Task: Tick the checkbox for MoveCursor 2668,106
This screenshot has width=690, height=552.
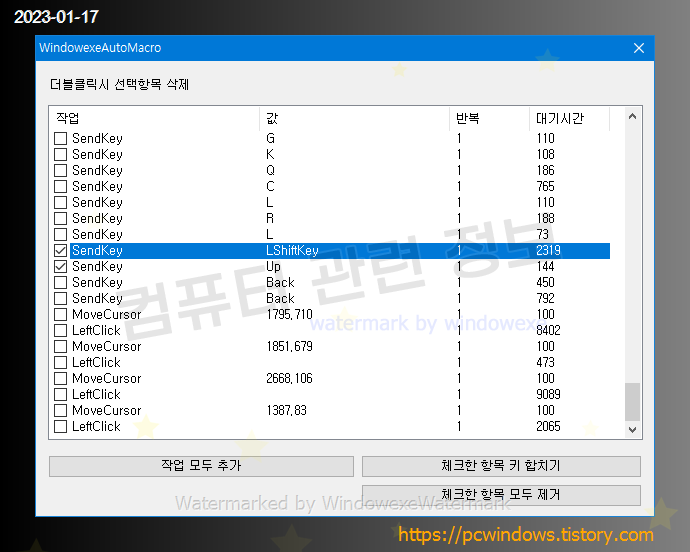Action: point(60,379)
